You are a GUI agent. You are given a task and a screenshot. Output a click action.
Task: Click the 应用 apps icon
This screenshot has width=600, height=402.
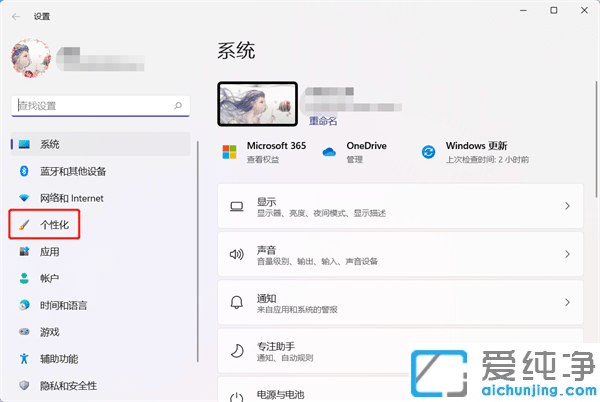[24, 251]
